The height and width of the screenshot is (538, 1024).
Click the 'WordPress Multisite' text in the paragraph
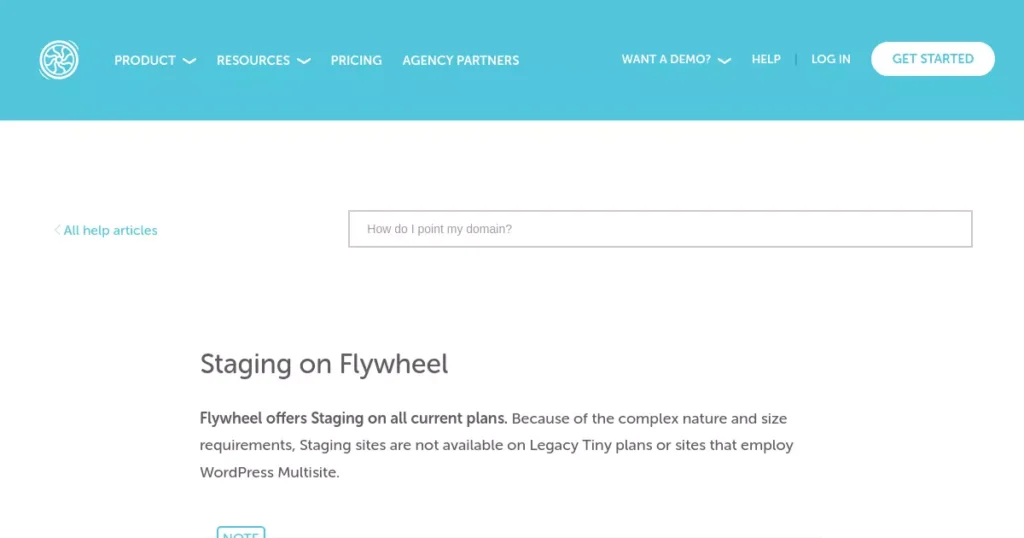pos(268,472)
